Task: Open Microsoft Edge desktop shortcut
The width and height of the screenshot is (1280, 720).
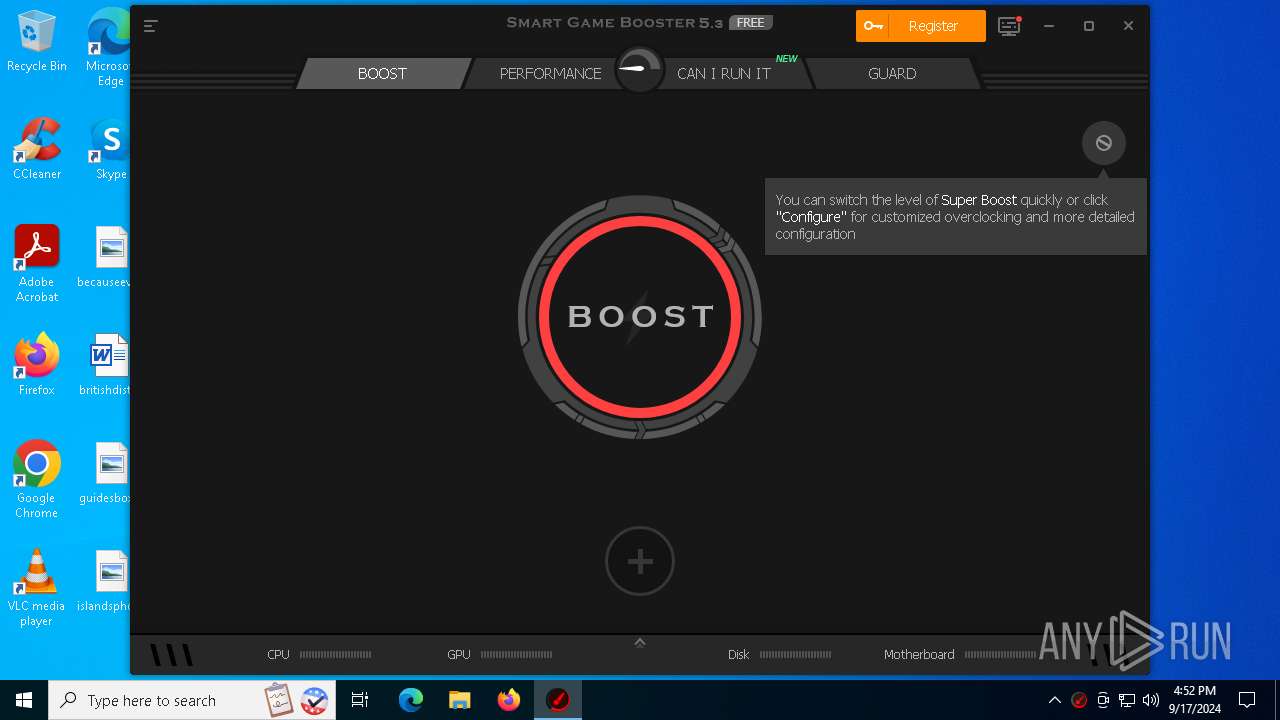Action: pos(111,48)
